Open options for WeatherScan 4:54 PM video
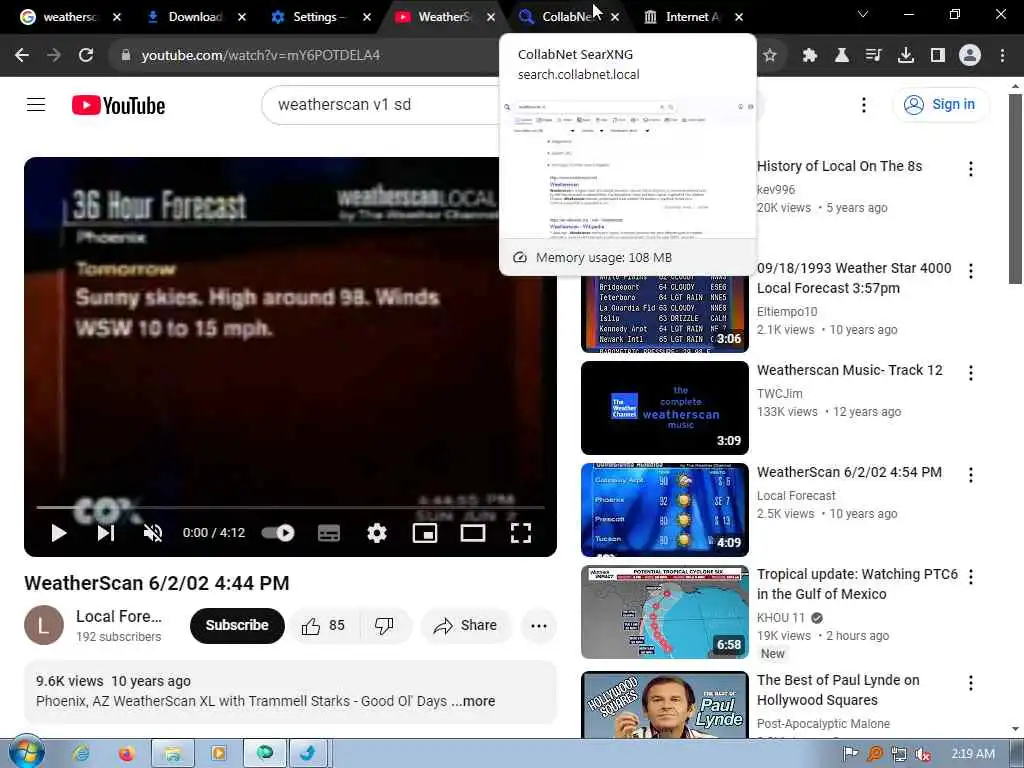This screenshot has width=1024, height=768. click(x=970, y=475)
